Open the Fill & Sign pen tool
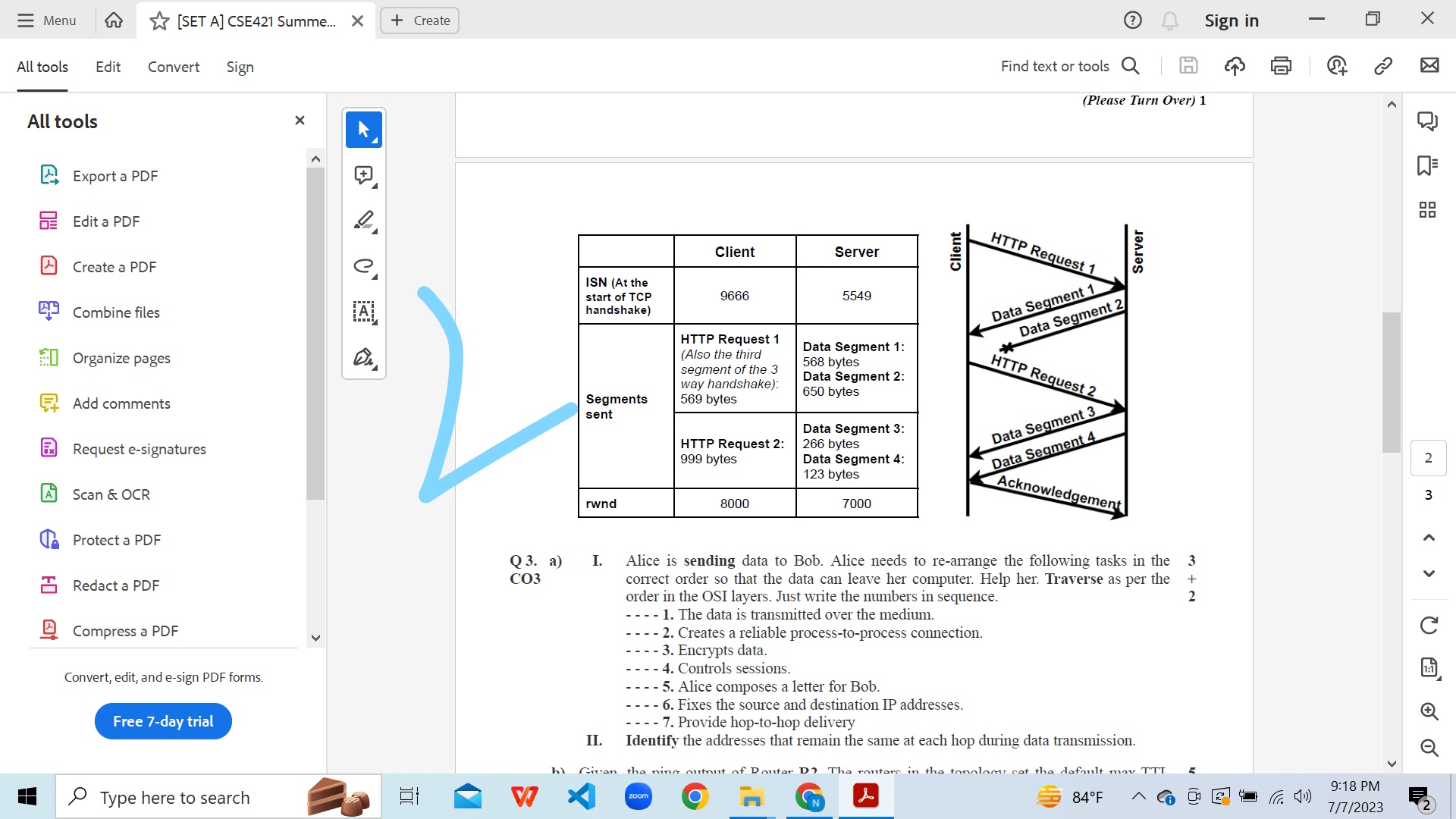Image resolution: width=1456 pixels, height=819 pixels. tap(364, 356)
